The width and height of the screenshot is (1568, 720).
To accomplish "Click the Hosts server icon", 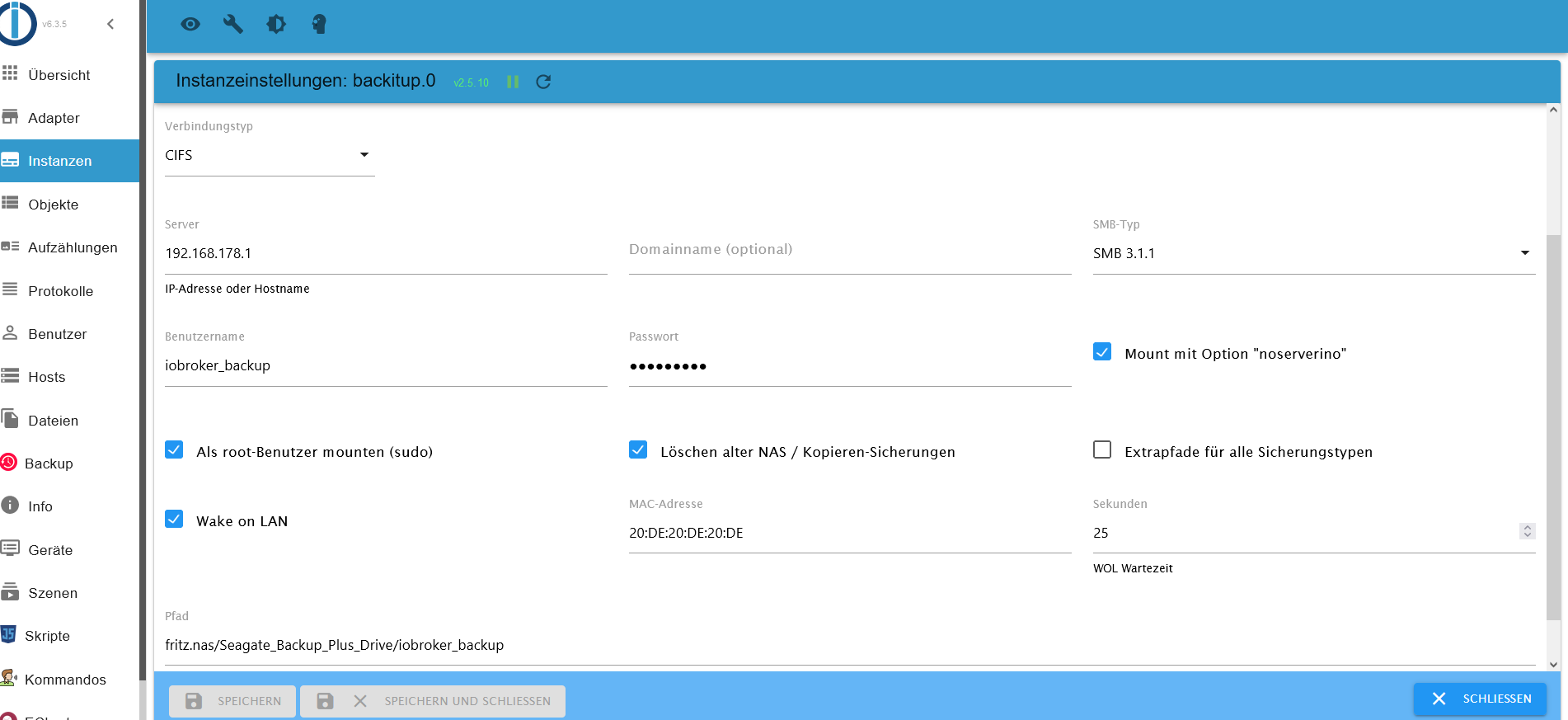I will (x=10, y=376).
